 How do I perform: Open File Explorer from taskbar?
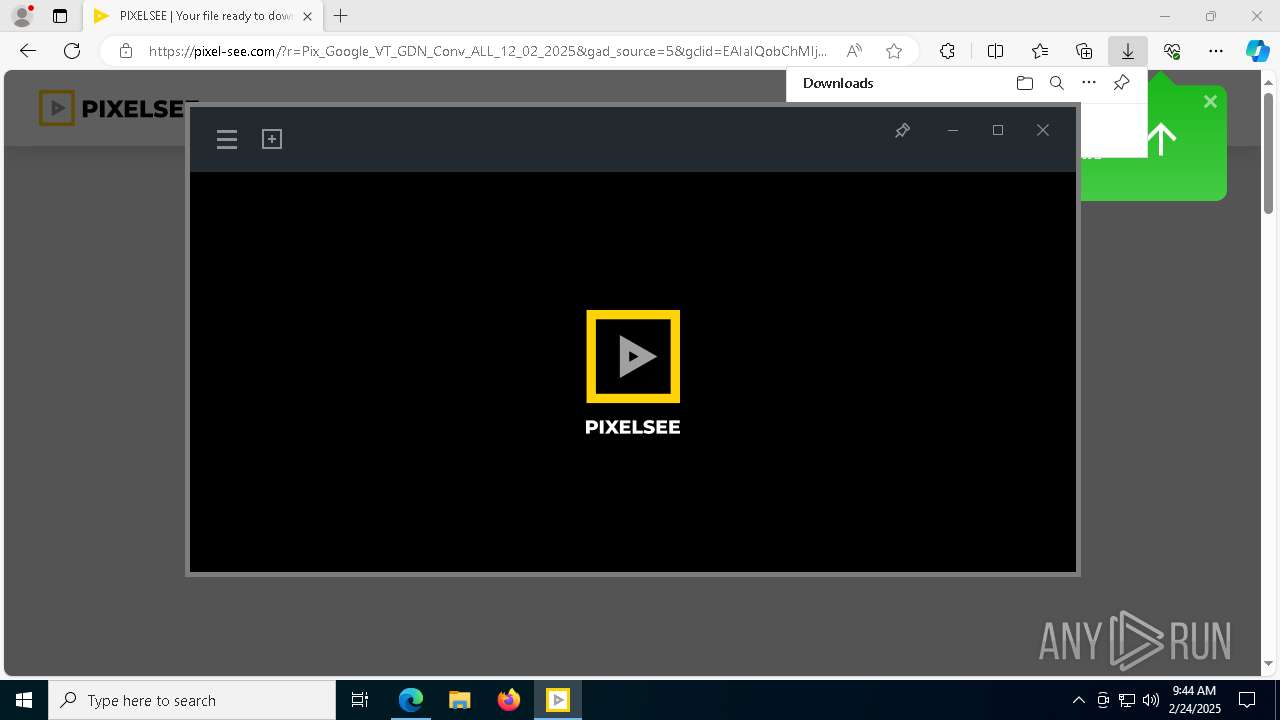pyautogui.click(x=459, y=700)
